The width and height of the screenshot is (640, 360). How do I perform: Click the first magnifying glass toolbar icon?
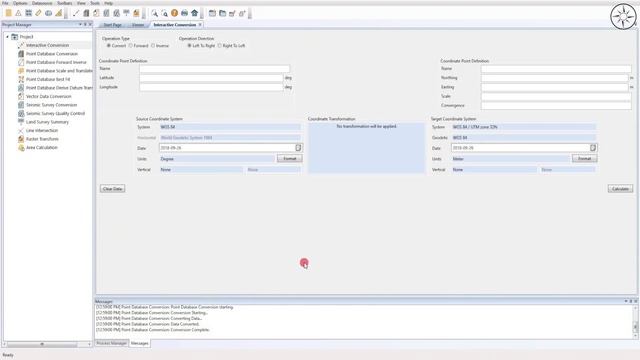coord(154,13)
